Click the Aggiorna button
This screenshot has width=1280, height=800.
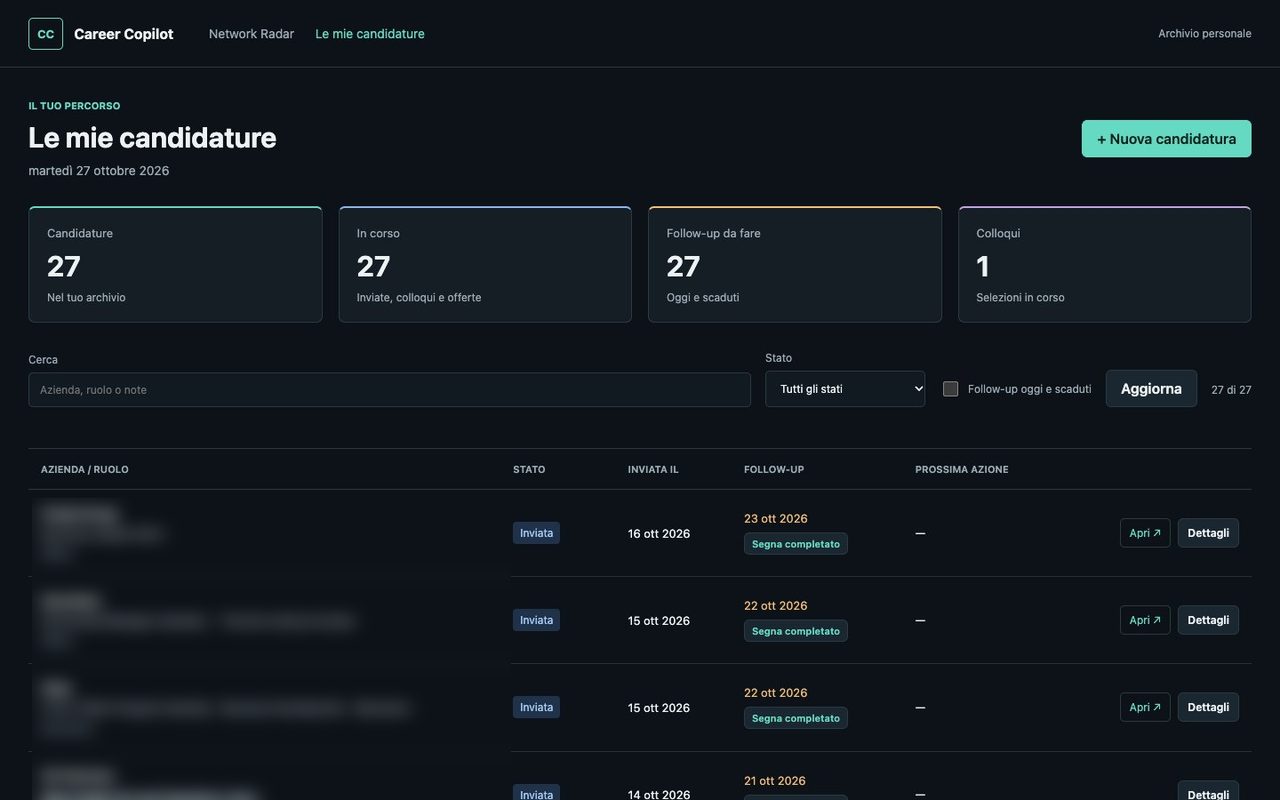pos(1151,389)
